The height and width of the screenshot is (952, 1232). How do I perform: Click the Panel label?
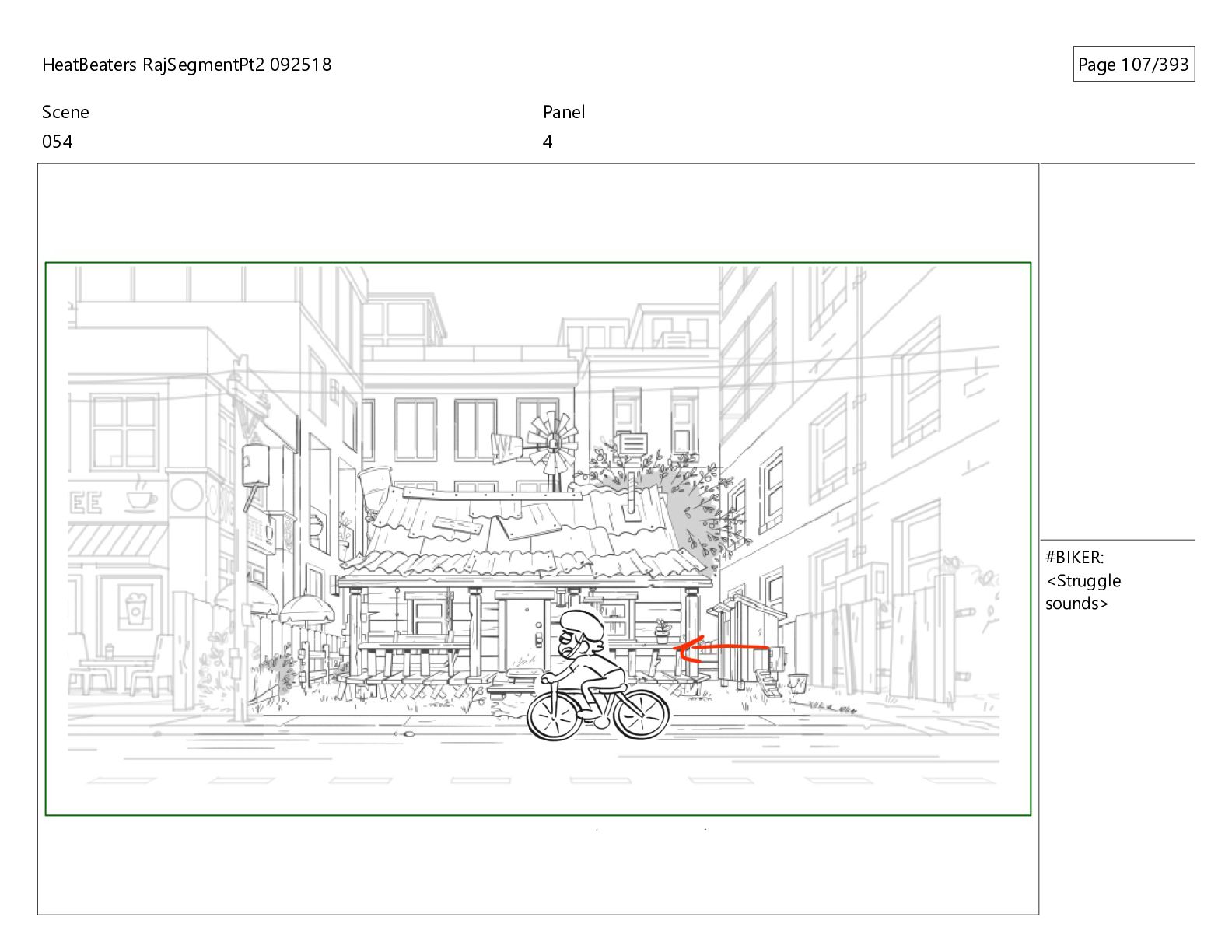(x=564, y=112)
